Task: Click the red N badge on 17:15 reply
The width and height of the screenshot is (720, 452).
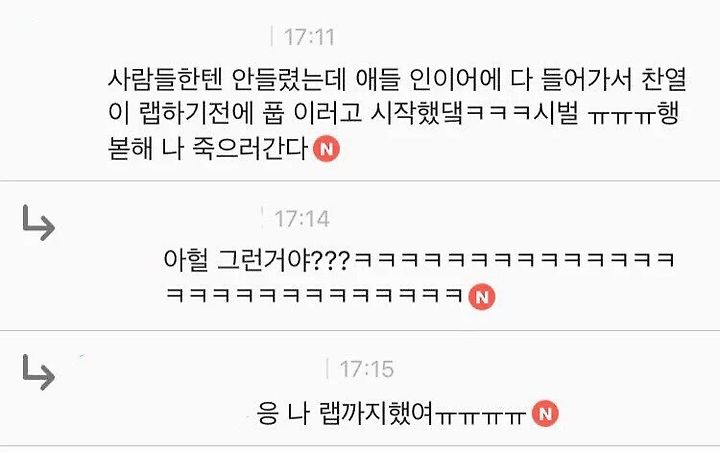Action: pos(545,413)
